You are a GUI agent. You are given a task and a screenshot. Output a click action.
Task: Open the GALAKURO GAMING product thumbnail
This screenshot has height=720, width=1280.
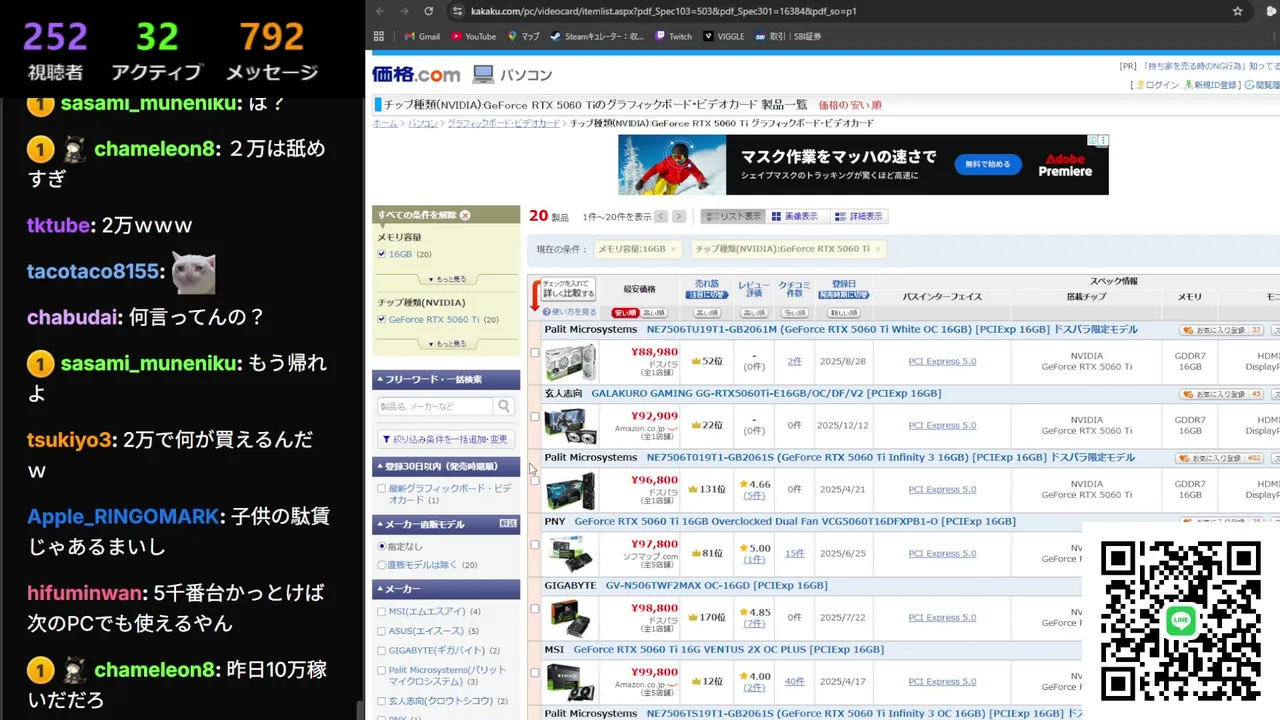click(x=570, y=426)
